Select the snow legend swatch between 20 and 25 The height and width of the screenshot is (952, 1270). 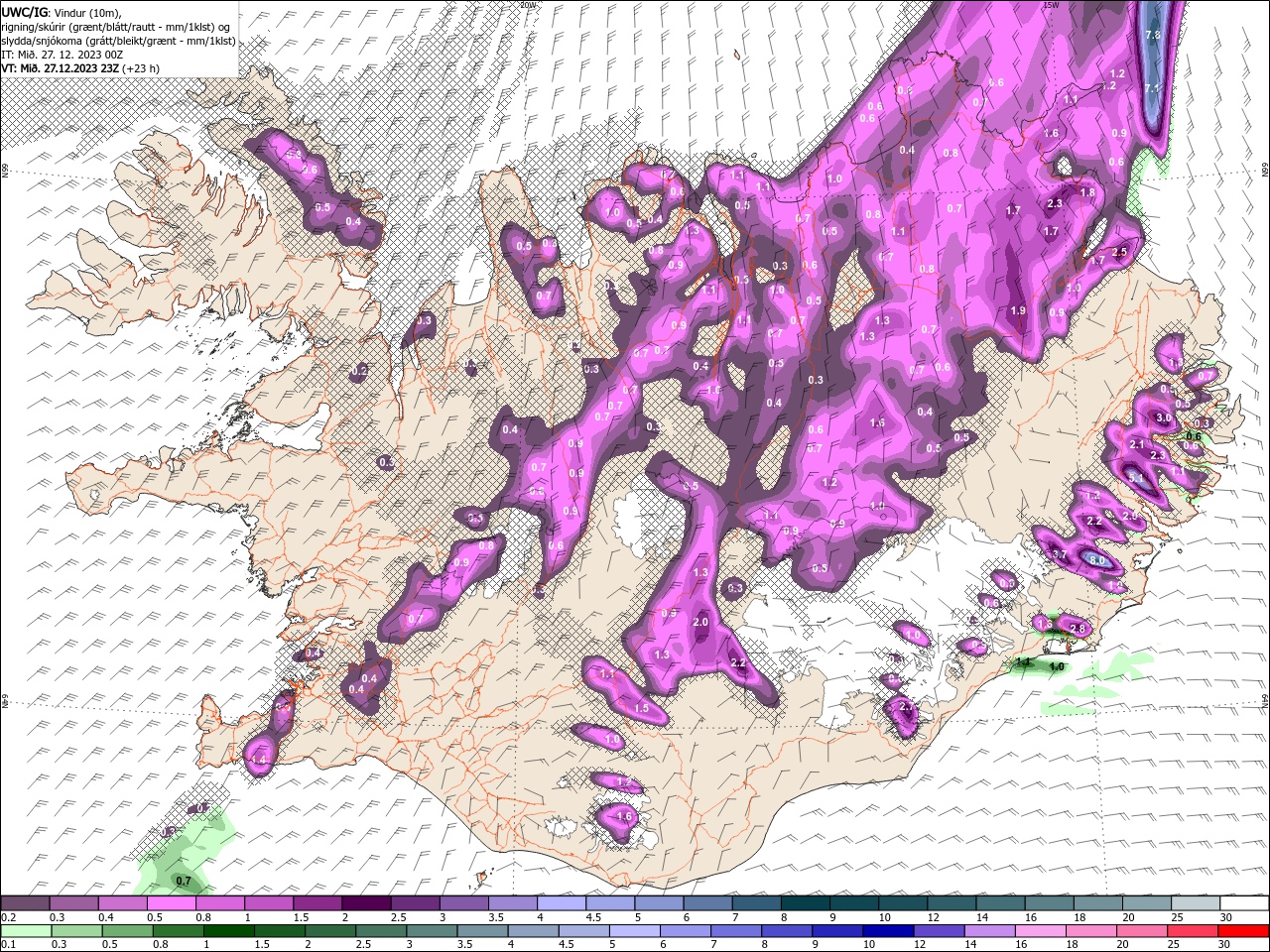point(1147,903)
